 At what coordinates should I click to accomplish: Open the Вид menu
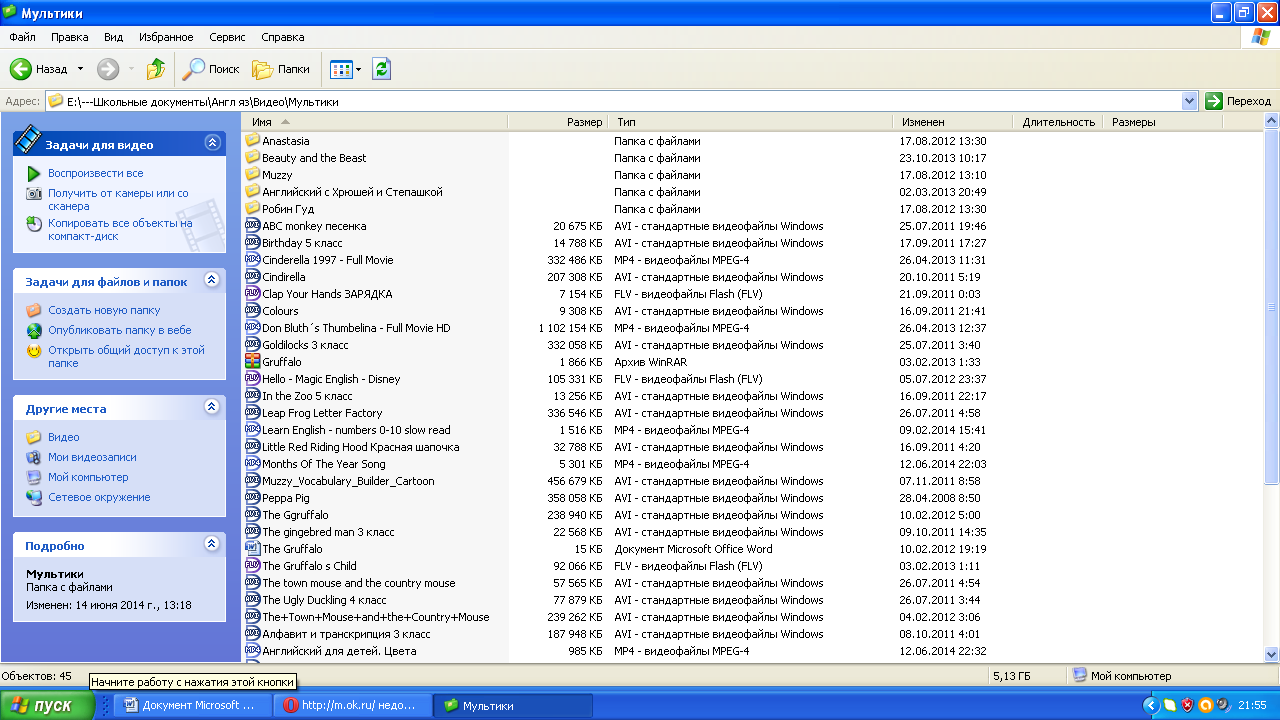coord(114,37)
